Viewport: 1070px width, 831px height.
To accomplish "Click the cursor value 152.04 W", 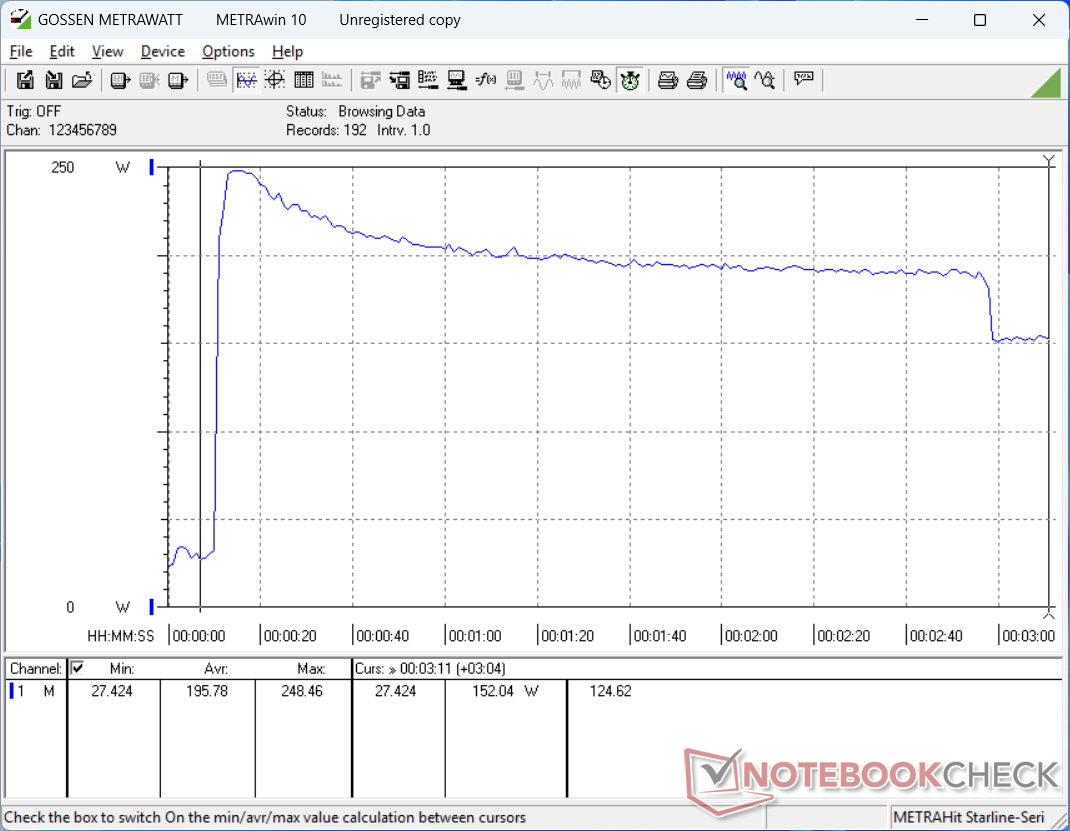I will pos(505,691).
